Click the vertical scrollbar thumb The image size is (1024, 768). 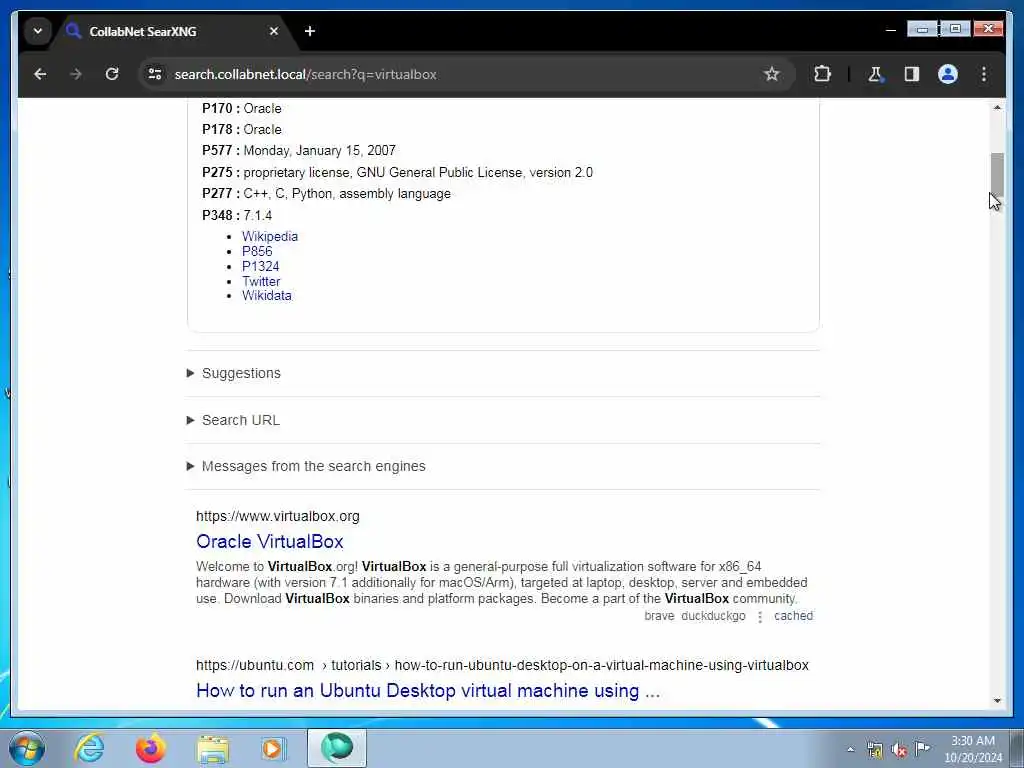pyautogui.click(x=997, y=174)
